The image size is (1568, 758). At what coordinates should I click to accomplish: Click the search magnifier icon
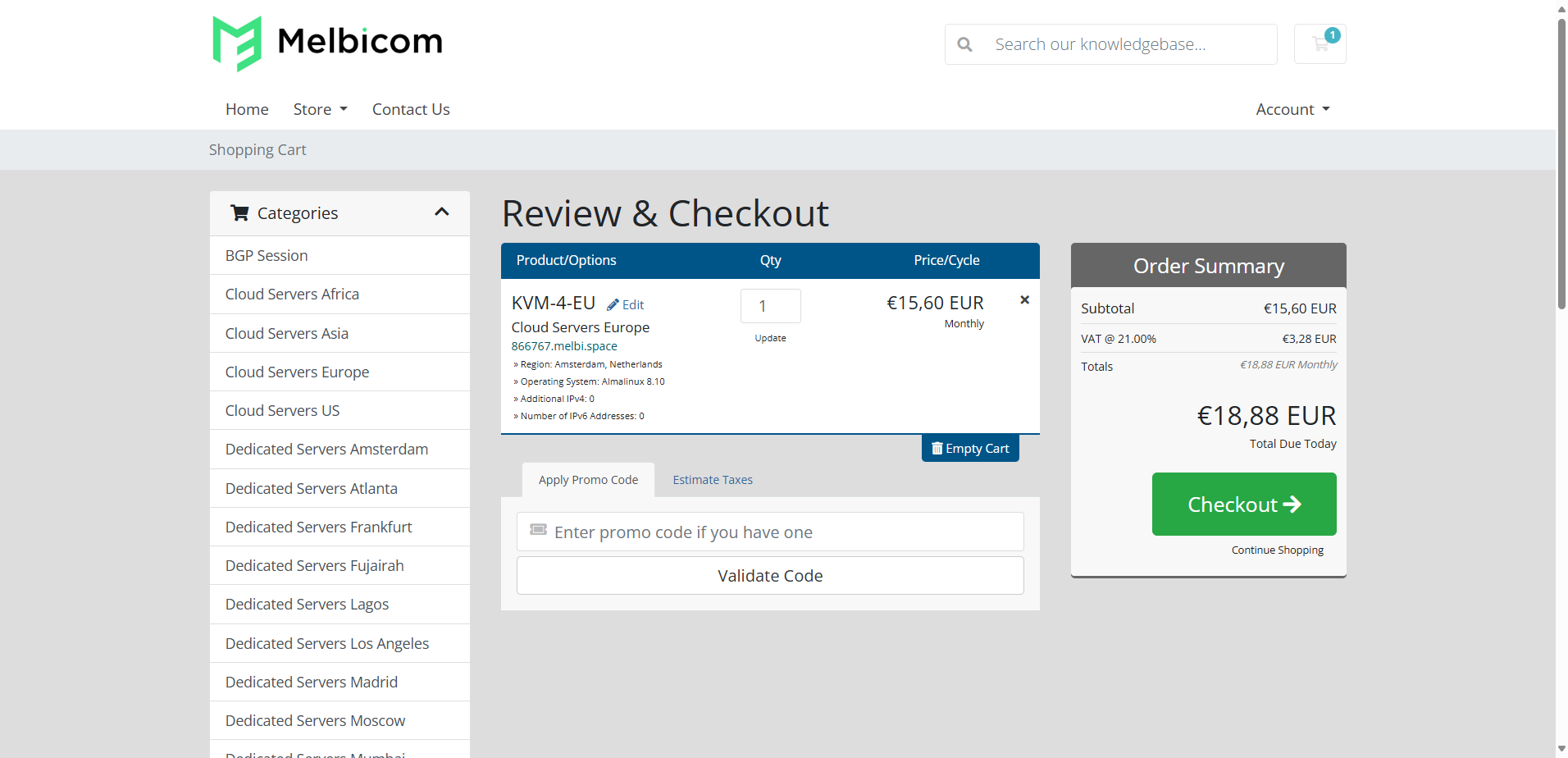965,44
